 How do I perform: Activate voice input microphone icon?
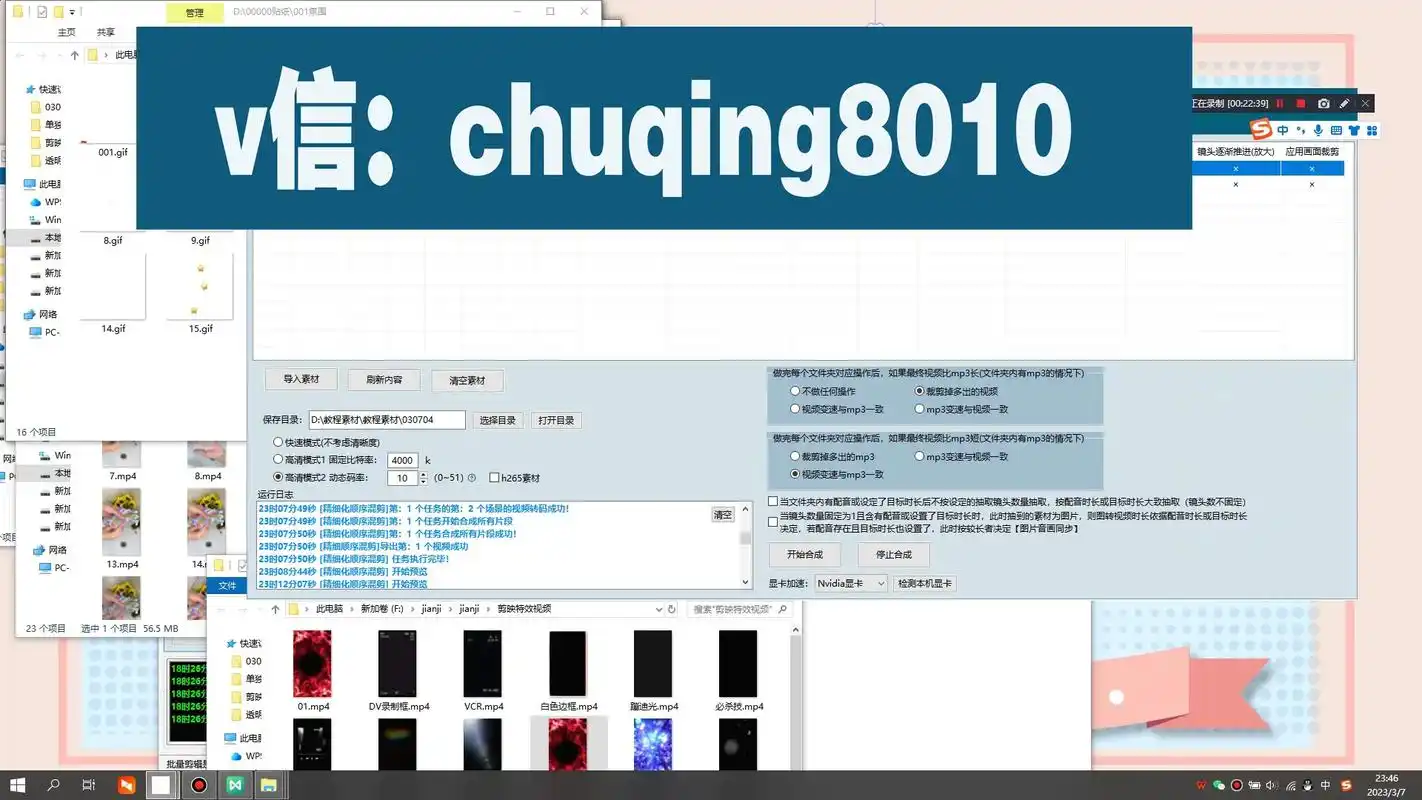click(1318, 130)
